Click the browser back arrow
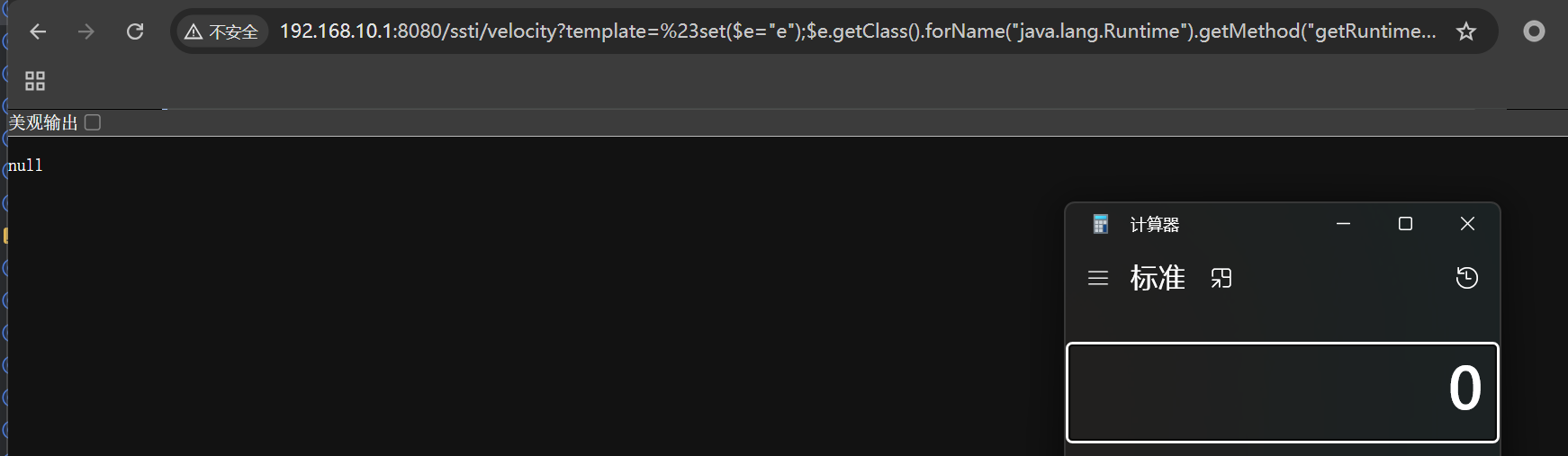 (38, 31)
